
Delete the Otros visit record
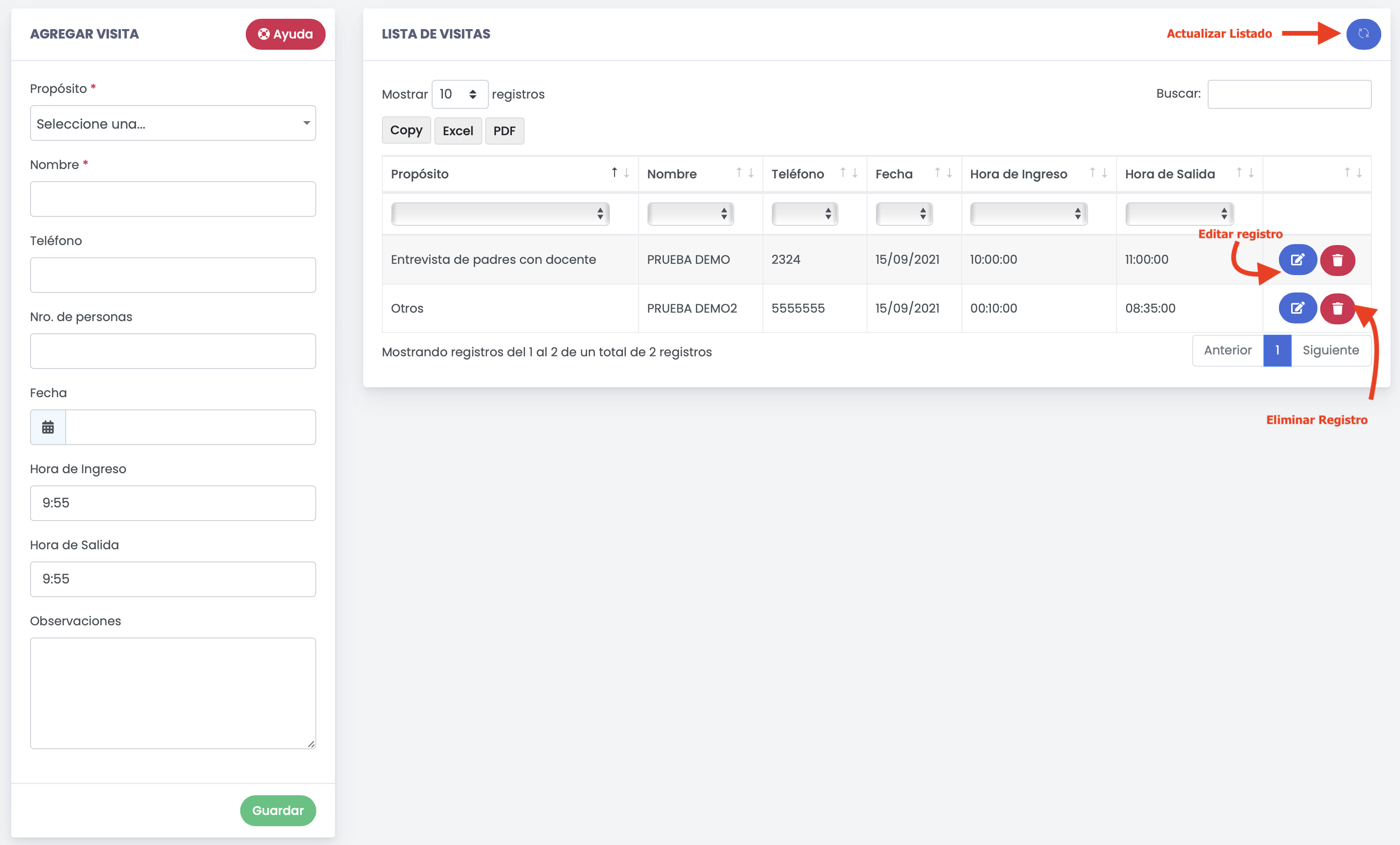click(1338, 308)
